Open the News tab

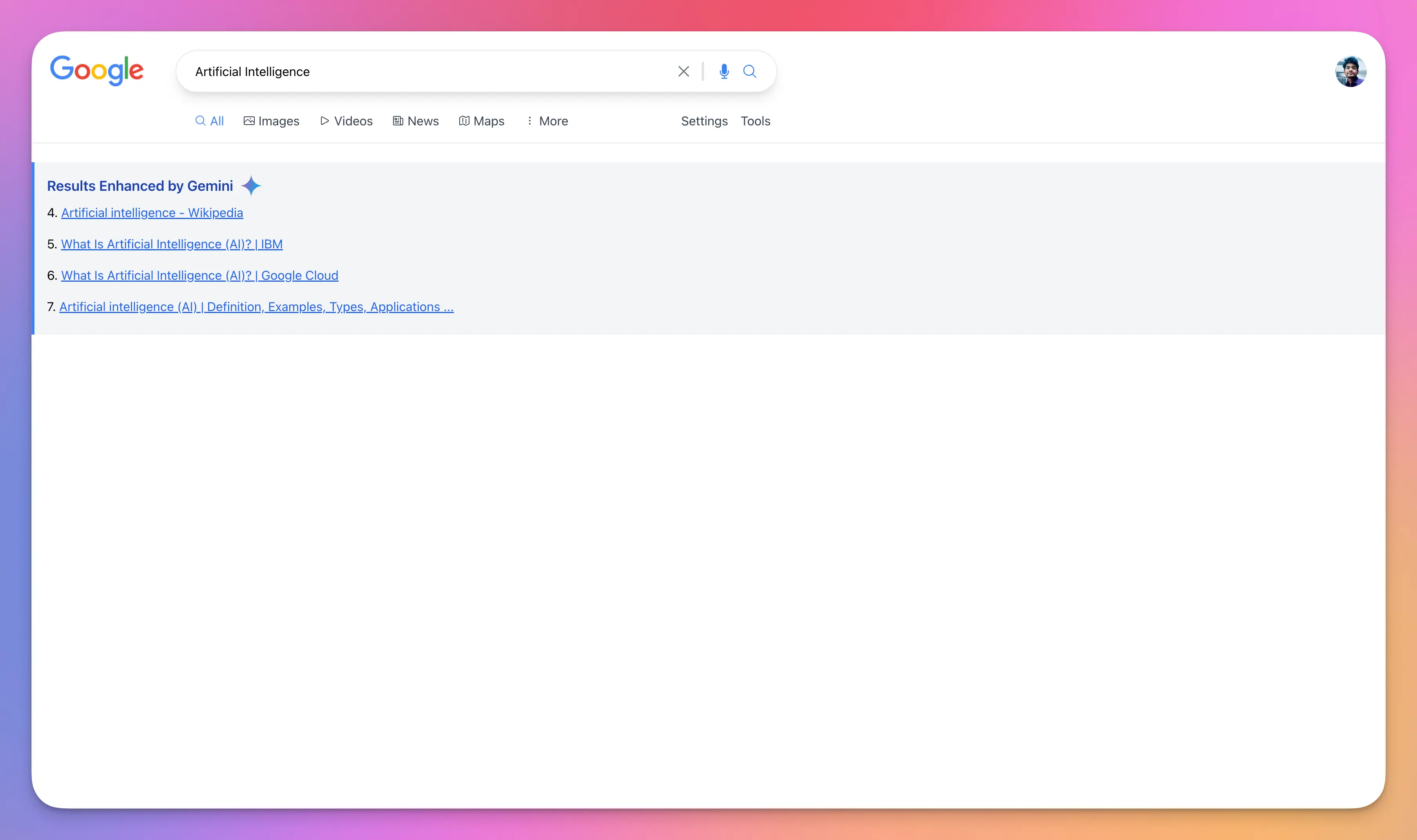415,121
